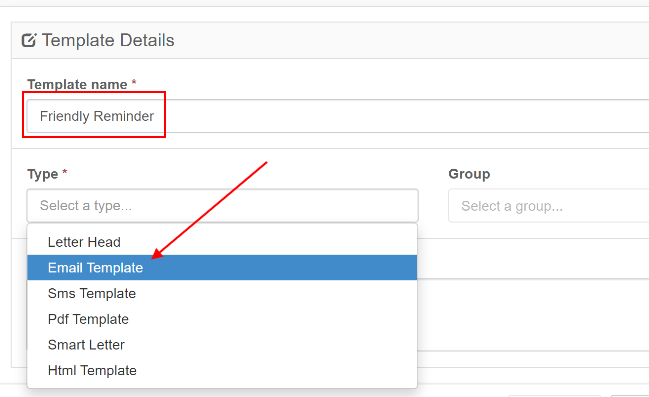This screenshot has height=397, width=649.
Task: Click the Select a group placeholder text
Action: click(512, 206)
